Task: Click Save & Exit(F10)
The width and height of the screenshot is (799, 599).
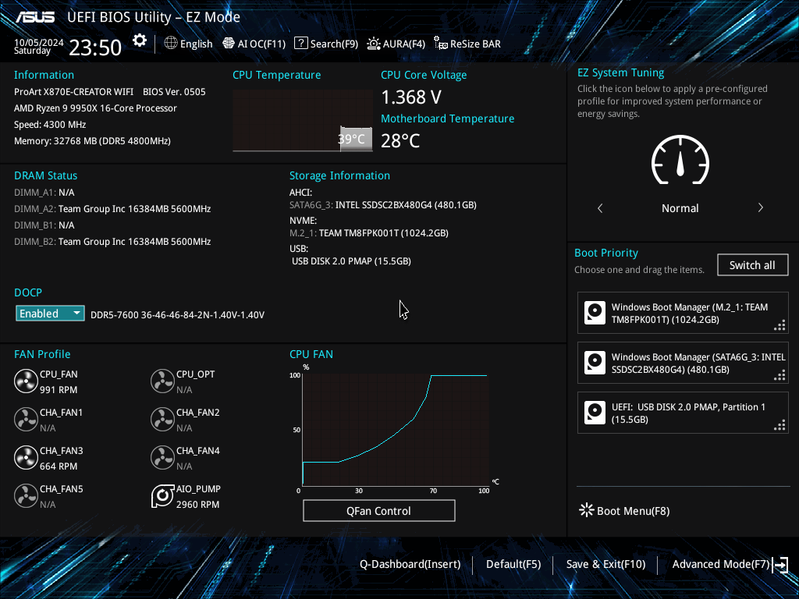Action: pos(606,564)
